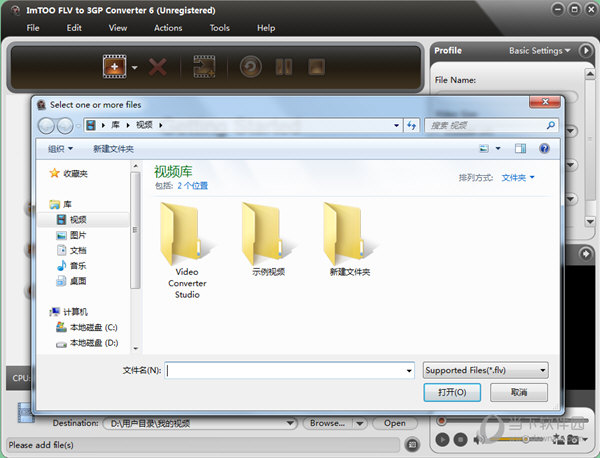Toggle the preview pane icon
Viewport: 600px width, 458px height.
(520, 148)
